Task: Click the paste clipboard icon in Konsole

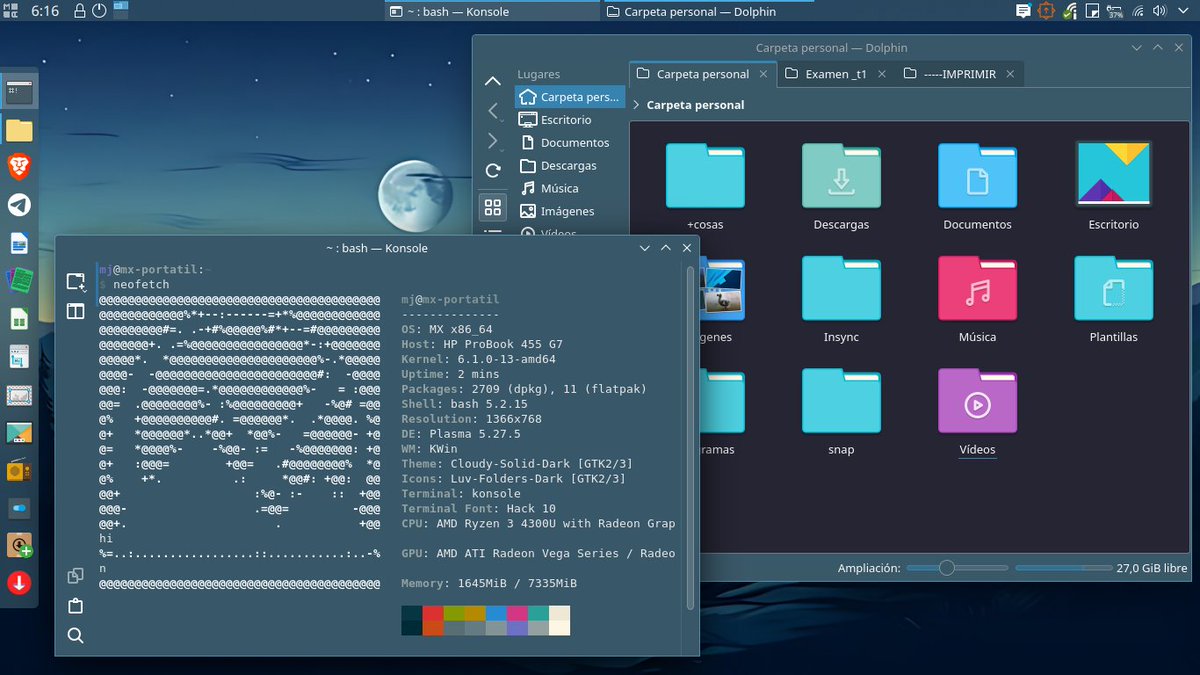Action: [x=75, y=606]
